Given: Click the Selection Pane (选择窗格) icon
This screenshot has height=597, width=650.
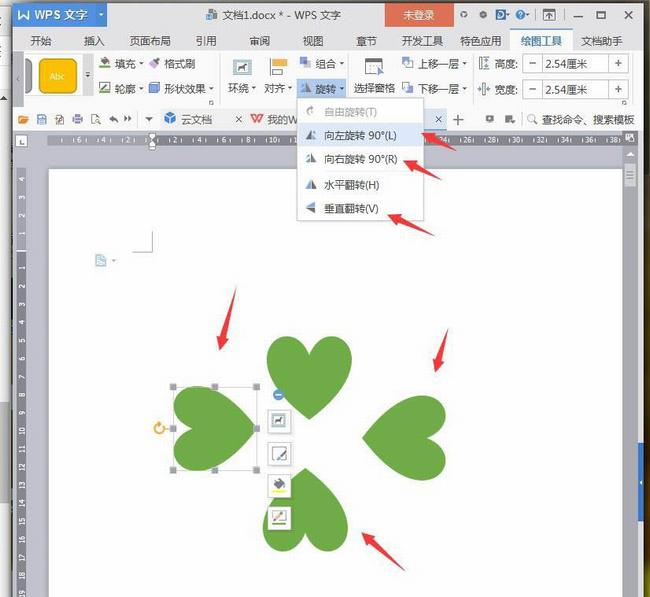Looking at the screenshot, I should (374, 66).
